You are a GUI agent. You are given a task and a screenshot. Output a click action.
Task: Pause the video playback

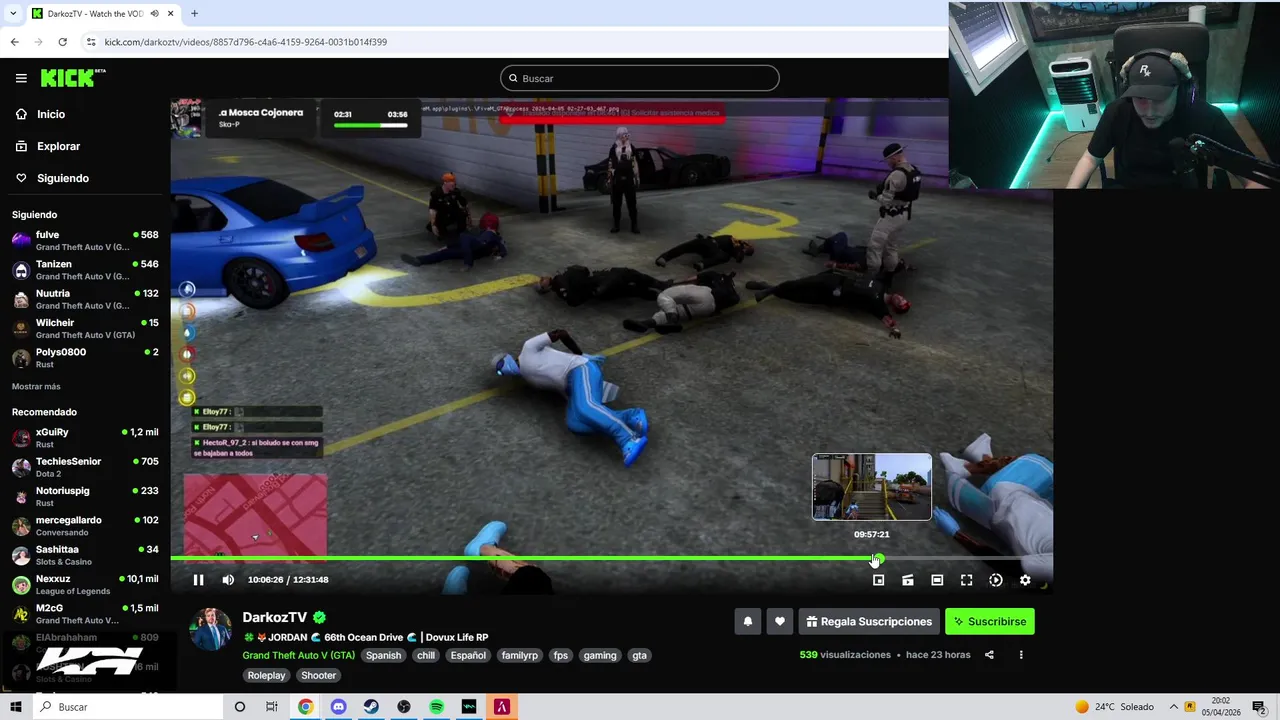[x=198, y=580]
